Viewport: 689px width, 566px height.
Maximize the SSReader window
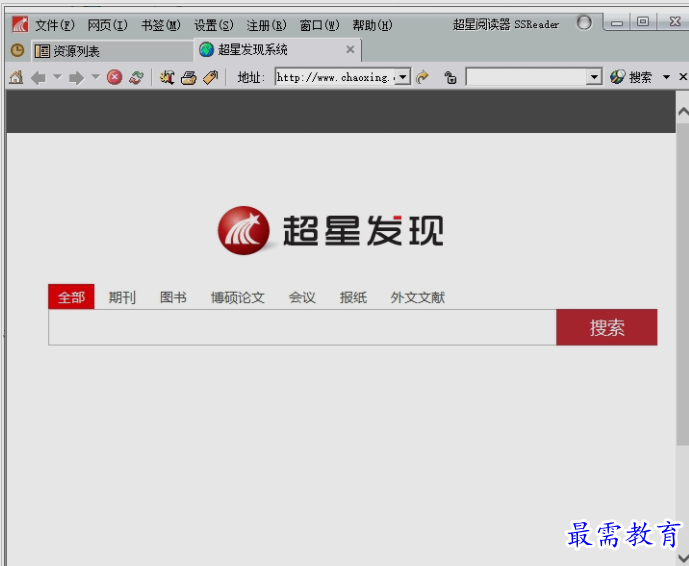pos(643,22)
